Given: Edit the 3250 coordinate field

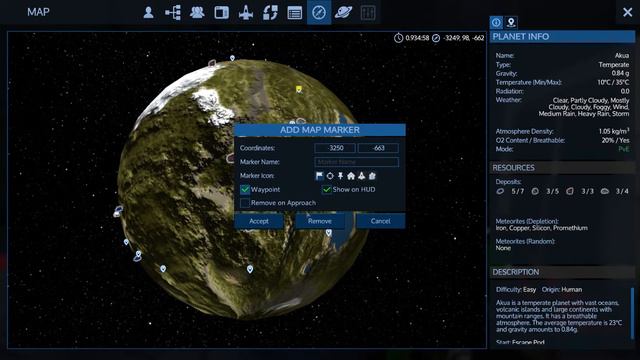Looking at the screenshot, I should 335,148.
